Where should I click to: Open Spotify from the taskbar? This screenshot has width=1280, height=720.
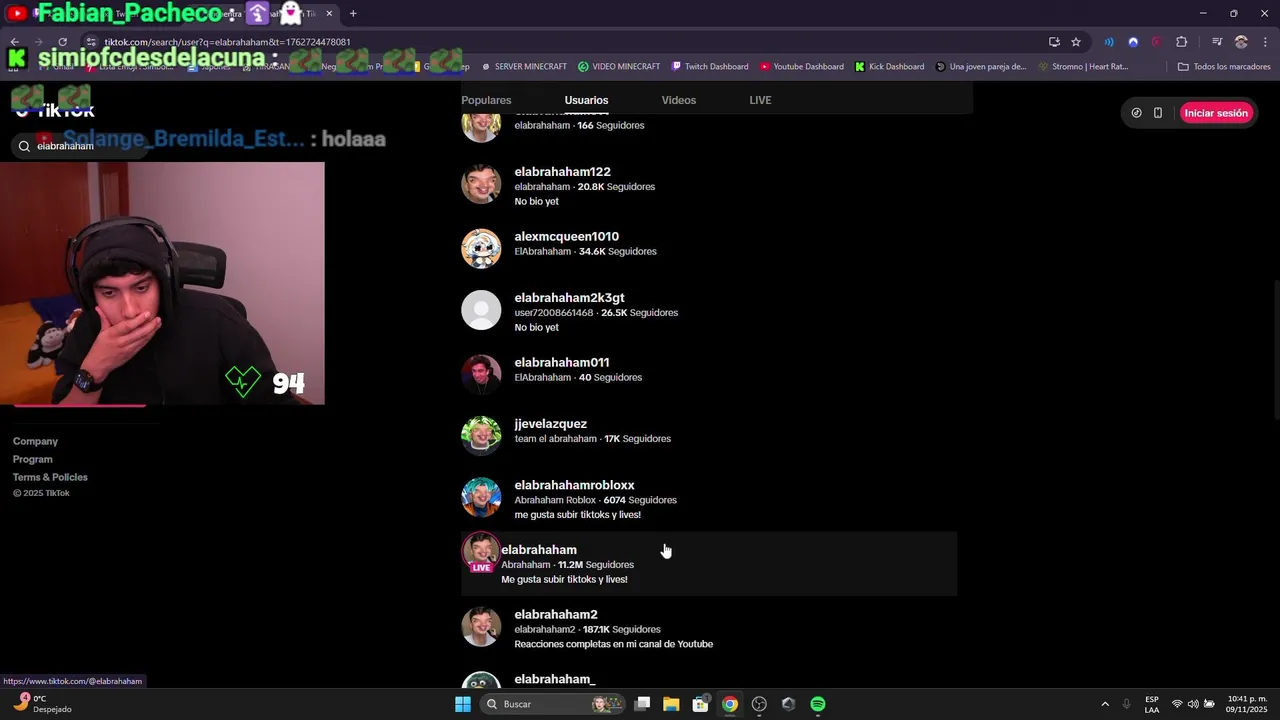(x=818, y=704)
